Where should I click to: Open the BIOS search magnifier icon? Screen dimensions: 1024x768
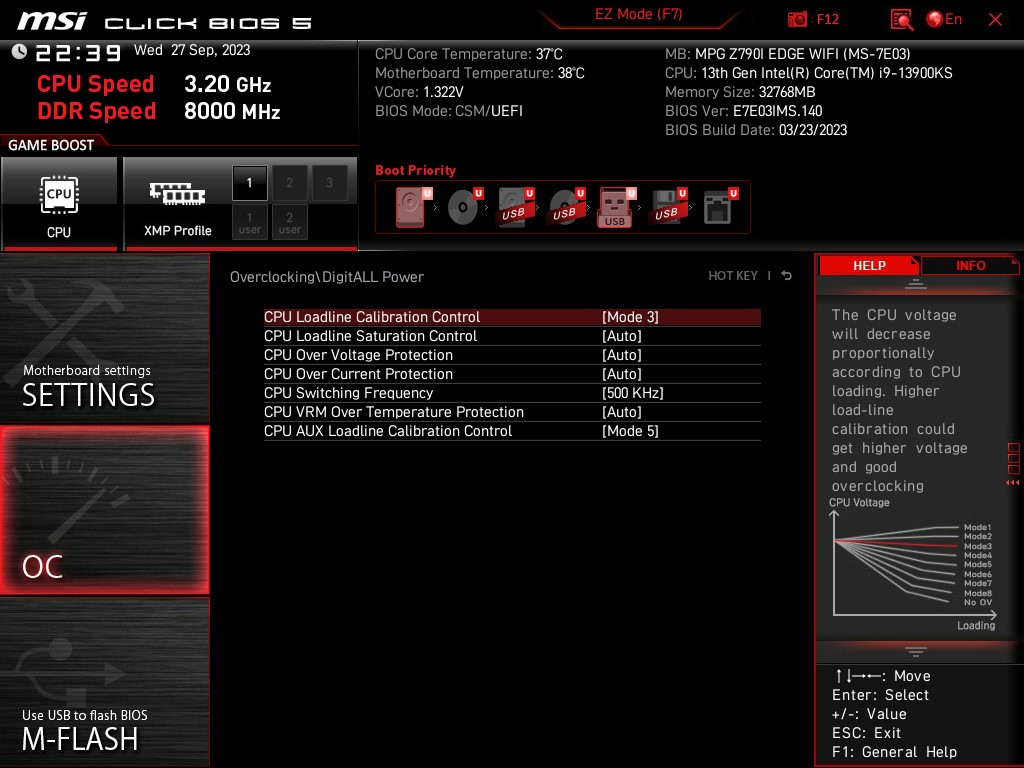tap(901, 19)
